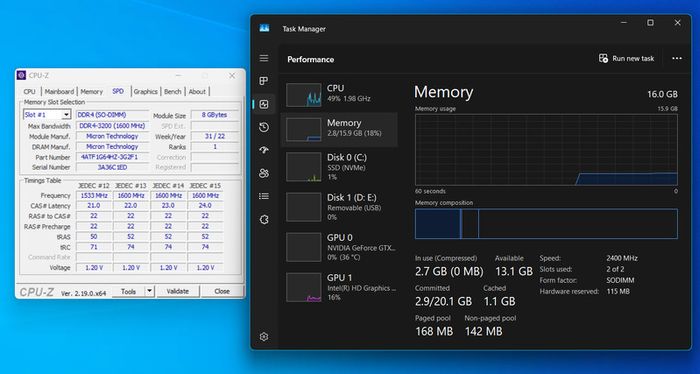Open the Services icon in Task Manager sidebar

pos(264,219)
